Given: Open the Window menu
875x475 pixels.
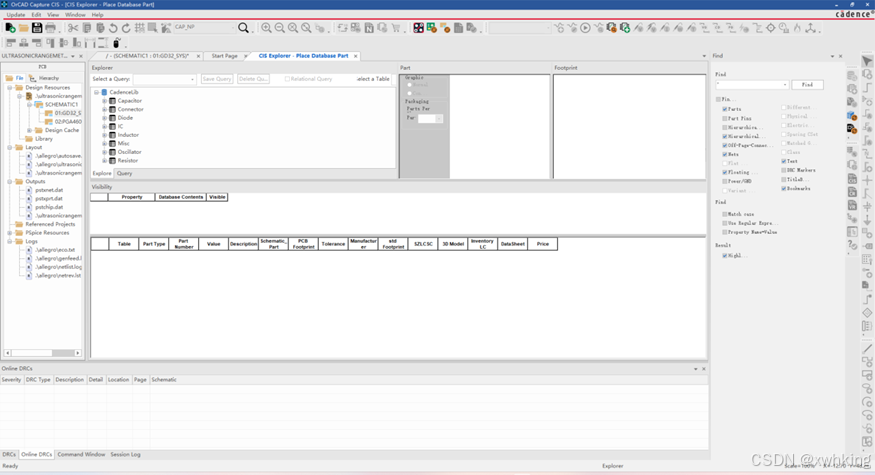Looking at the screenshot, I should [75, 15].
